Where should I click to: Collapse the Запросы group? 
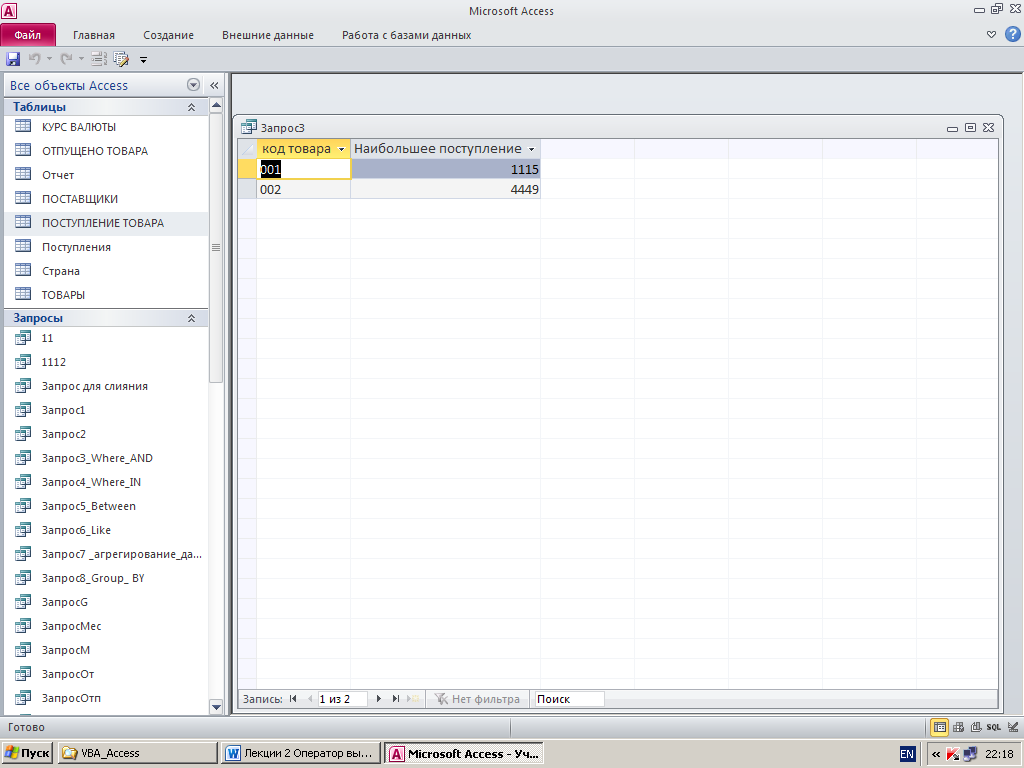191,318
